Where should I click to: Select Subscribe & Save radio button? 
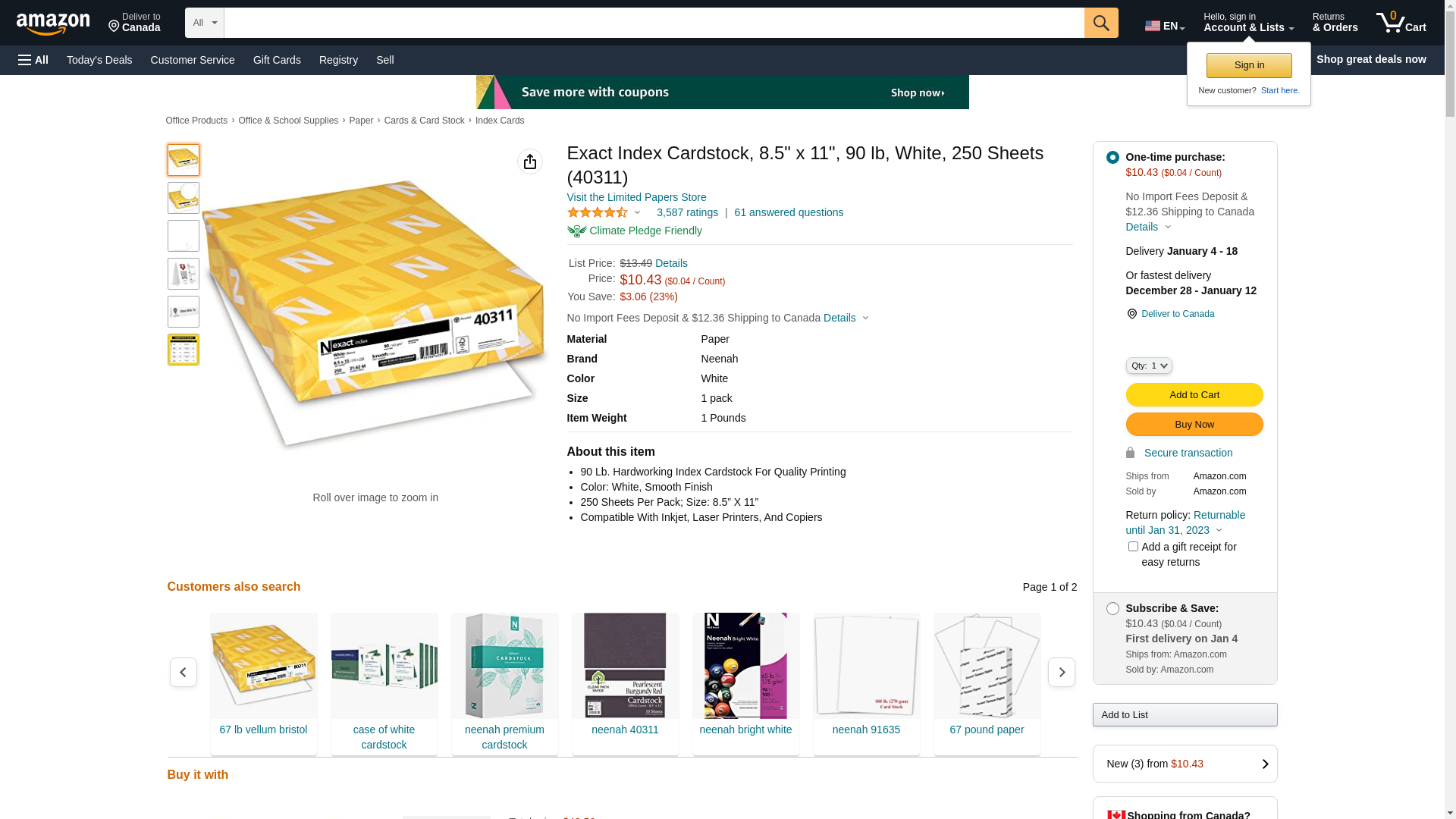[1112, 609]
